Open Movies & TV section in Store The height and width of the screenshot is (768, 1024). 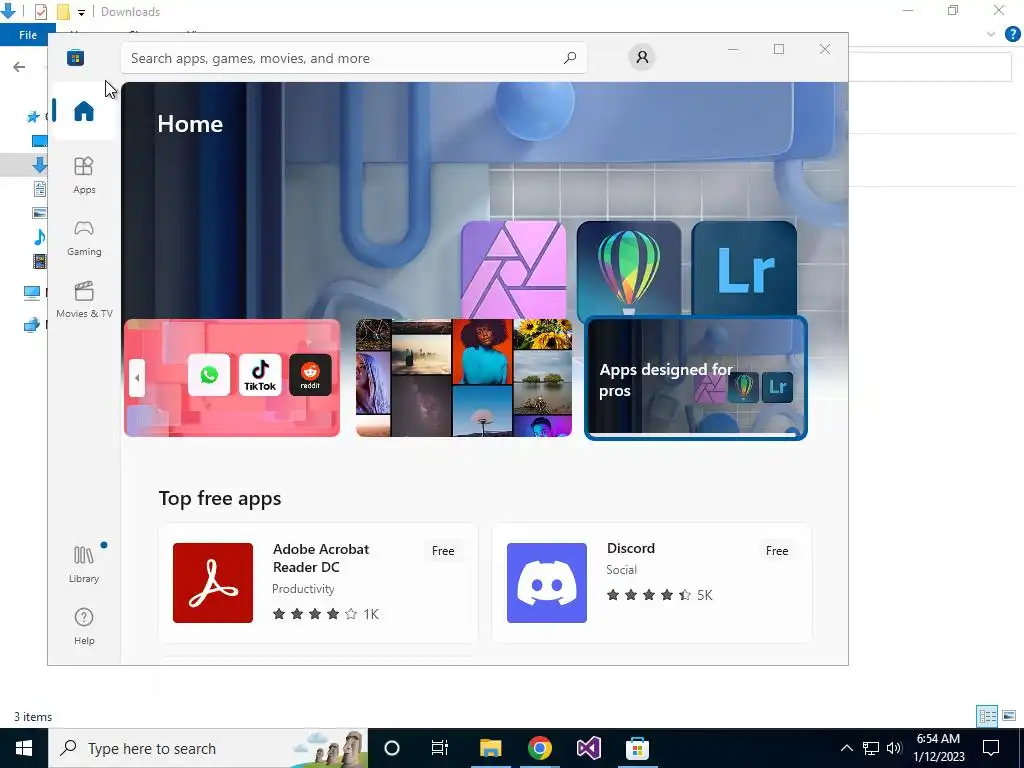coord(84,299)
